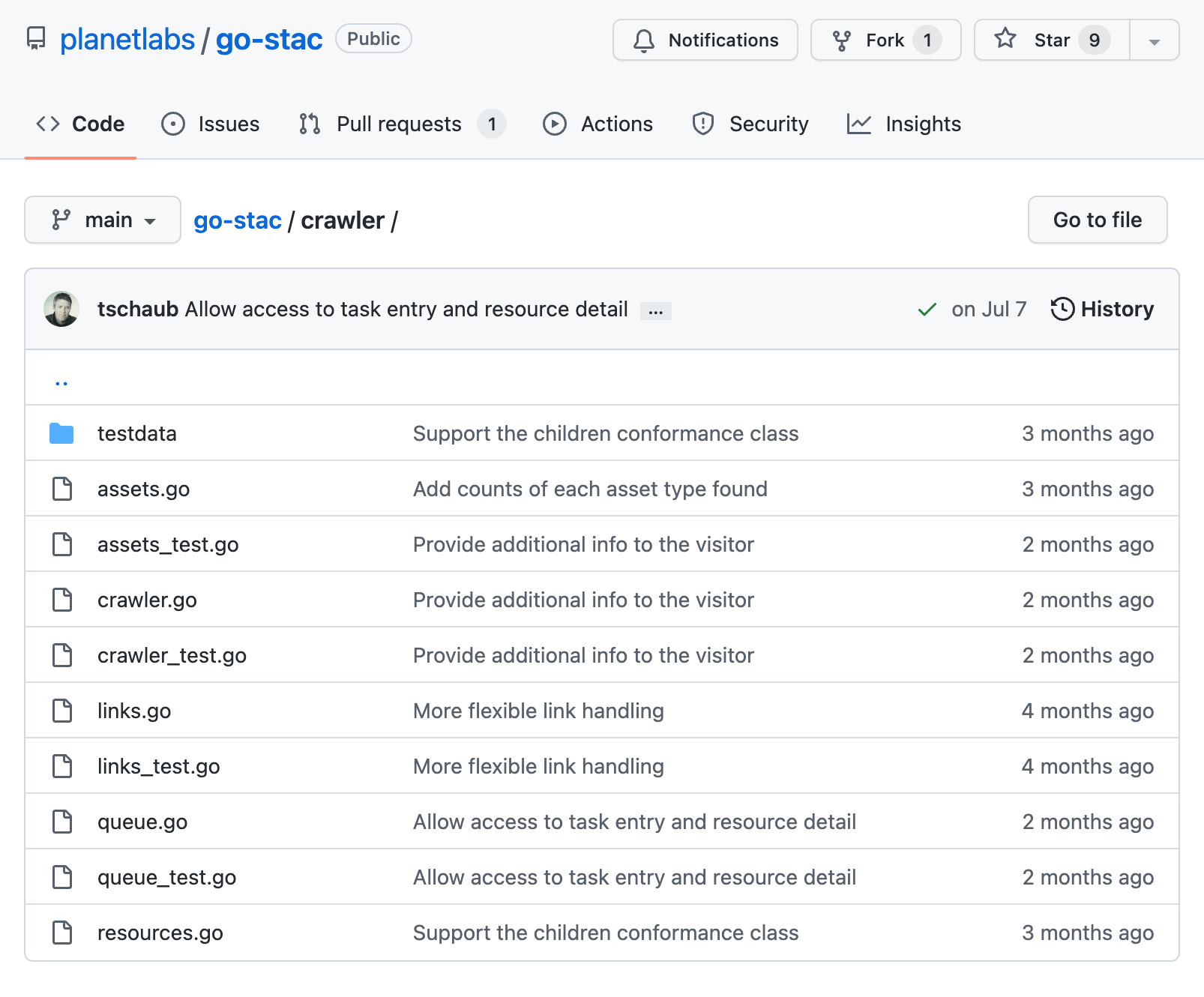Click the Go to file button

pyautogui.click(x=1098, y=220)
